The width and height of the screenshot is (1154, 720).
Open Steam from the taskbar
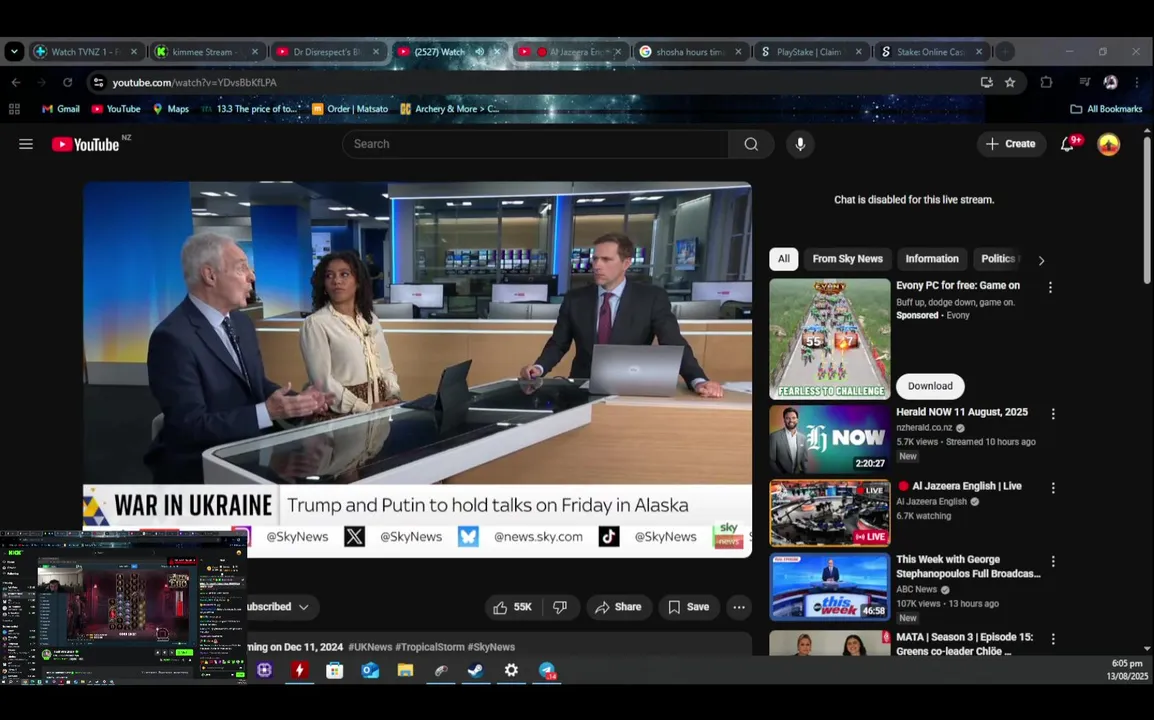coord(475,670)
